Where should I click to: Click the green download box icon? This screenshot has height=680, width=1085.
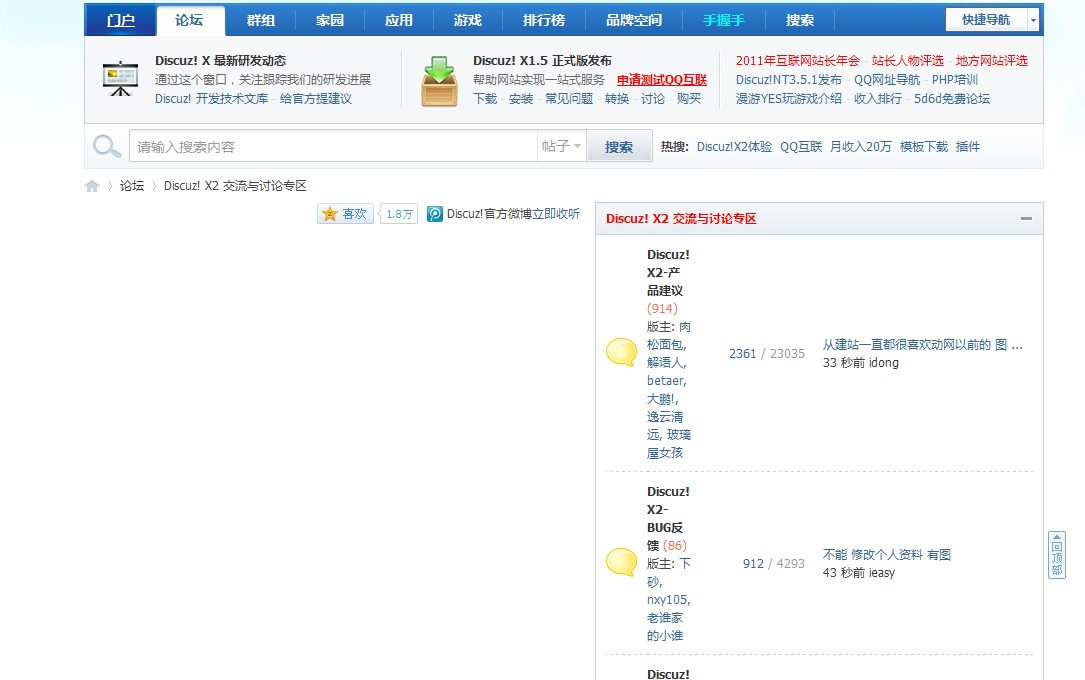tap(439, 82)
